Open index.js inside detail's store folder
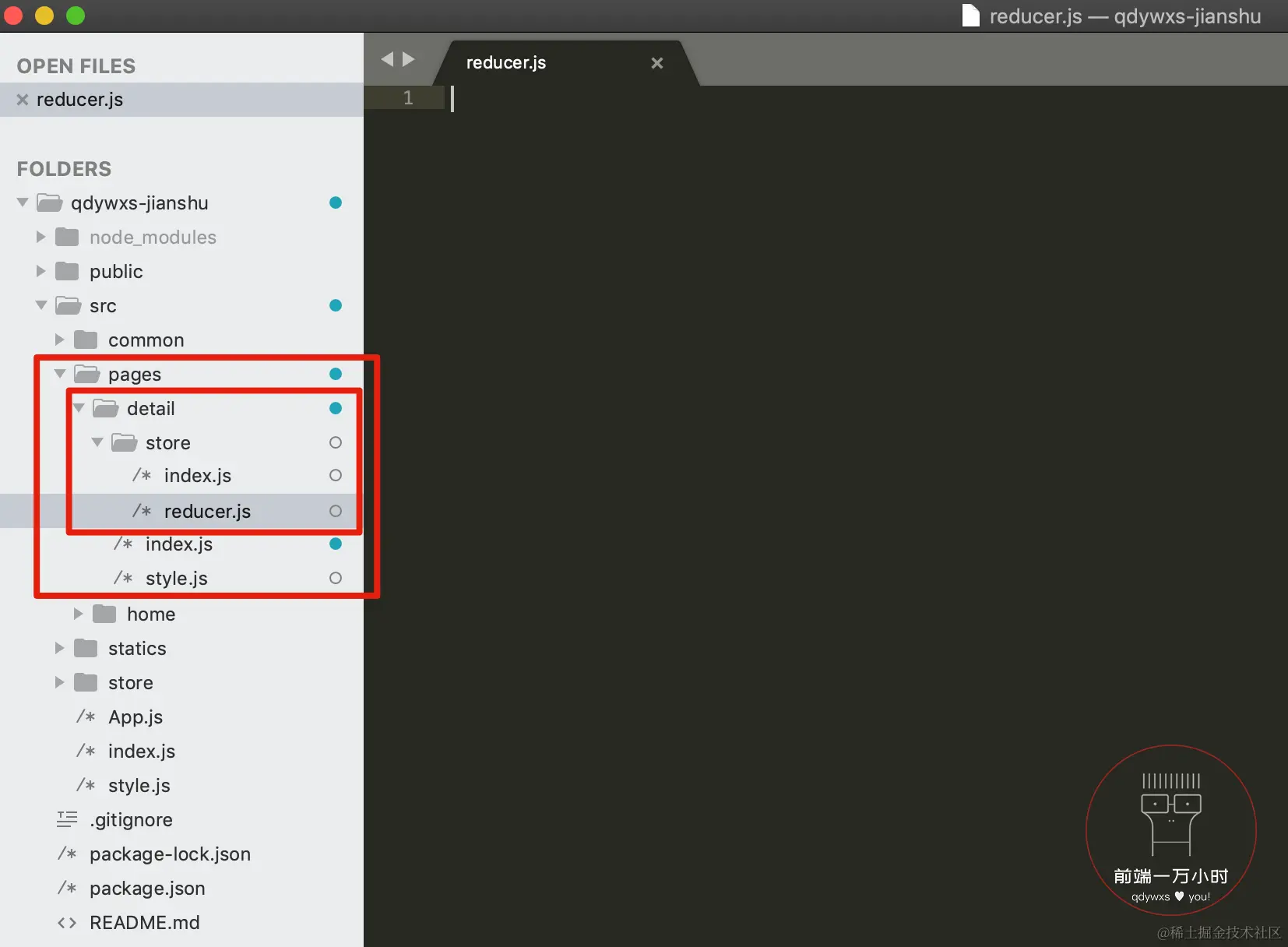 [x=198, y=476]
